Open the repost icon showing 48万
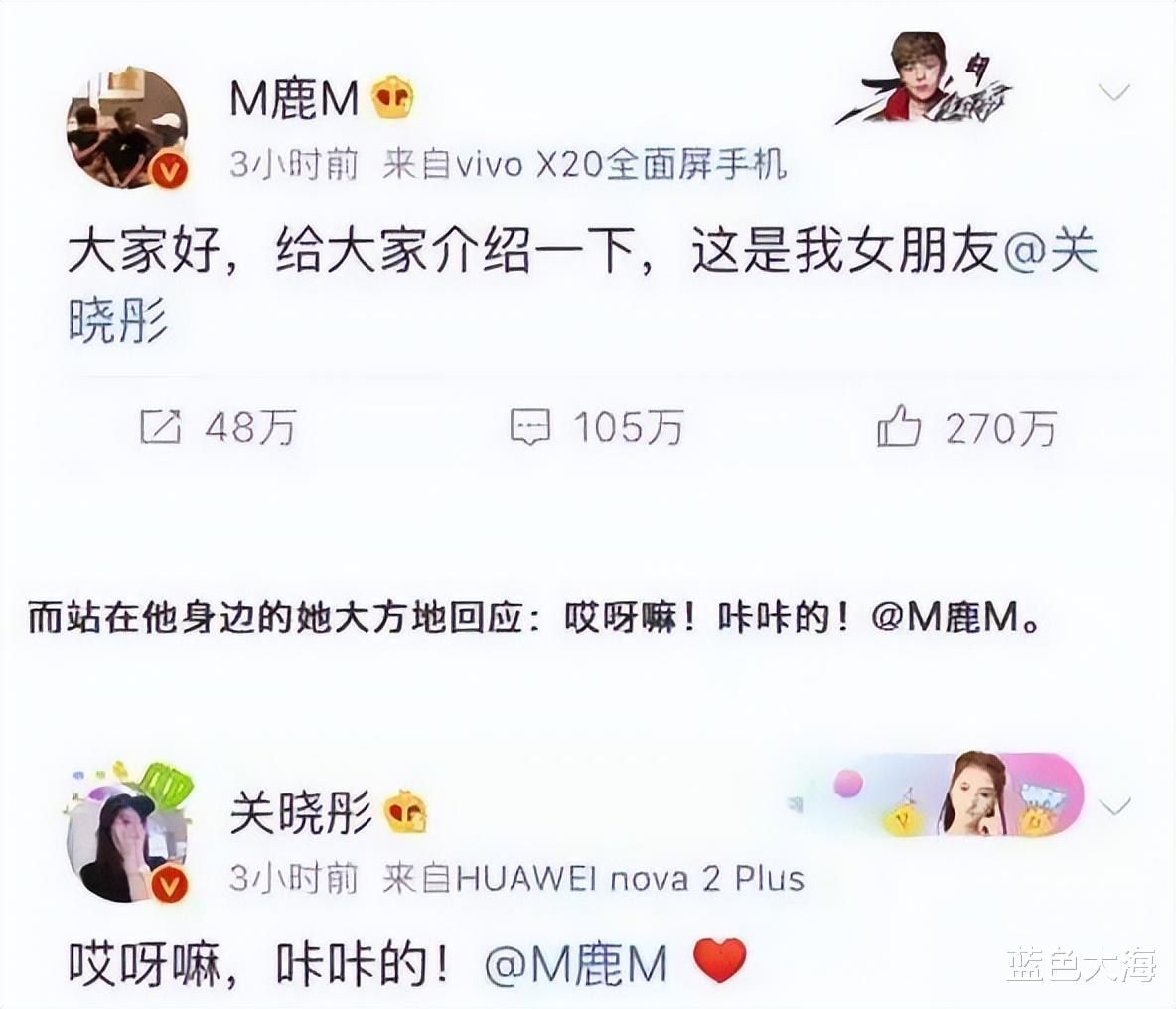This screenshot has width=1176, height=1009. pyautogui.click(x=161, y=427)
